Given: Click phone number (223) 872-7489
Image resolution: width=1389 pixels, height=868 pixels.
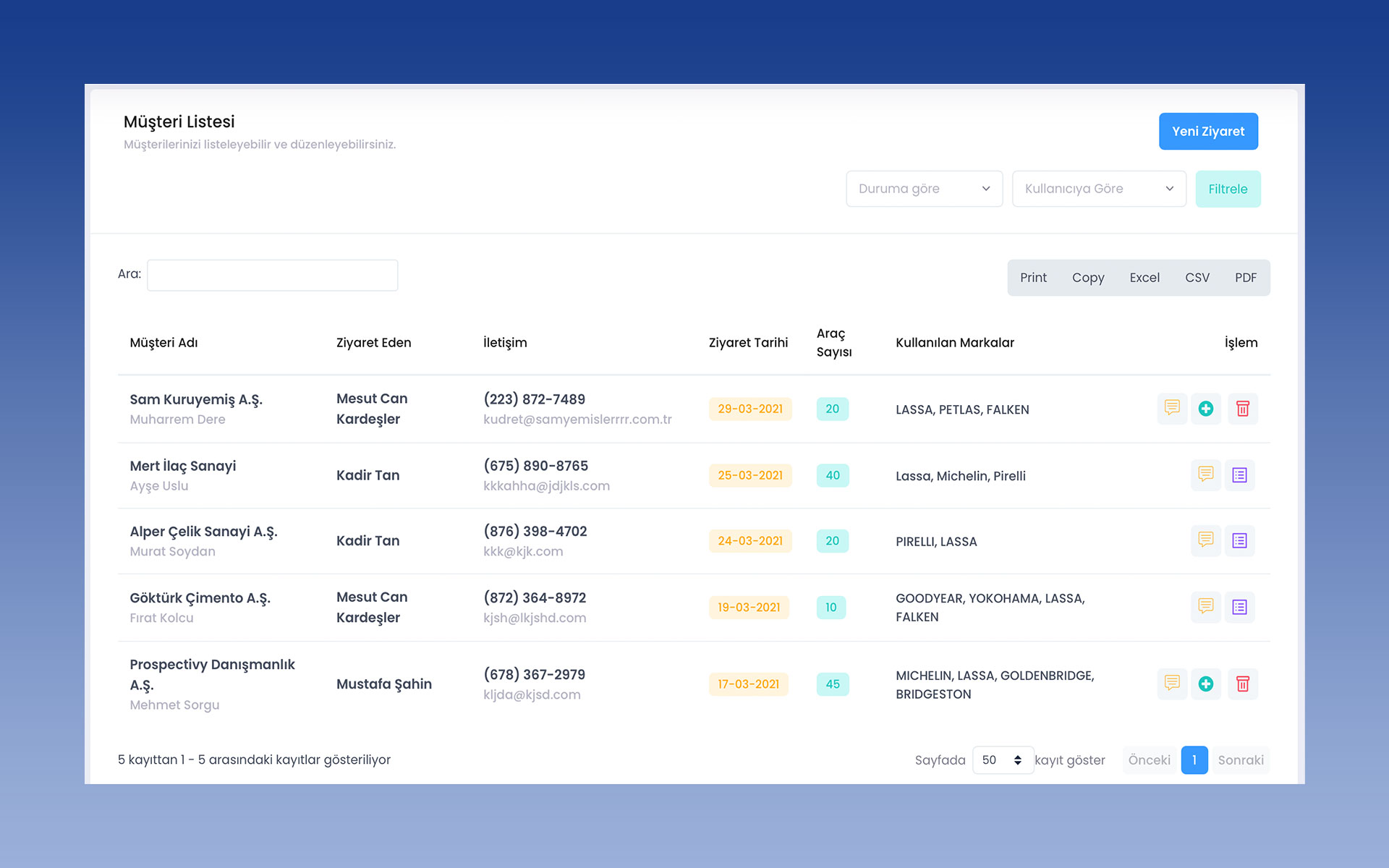Looking at the screenshot, I should click(x=534, y=399).
